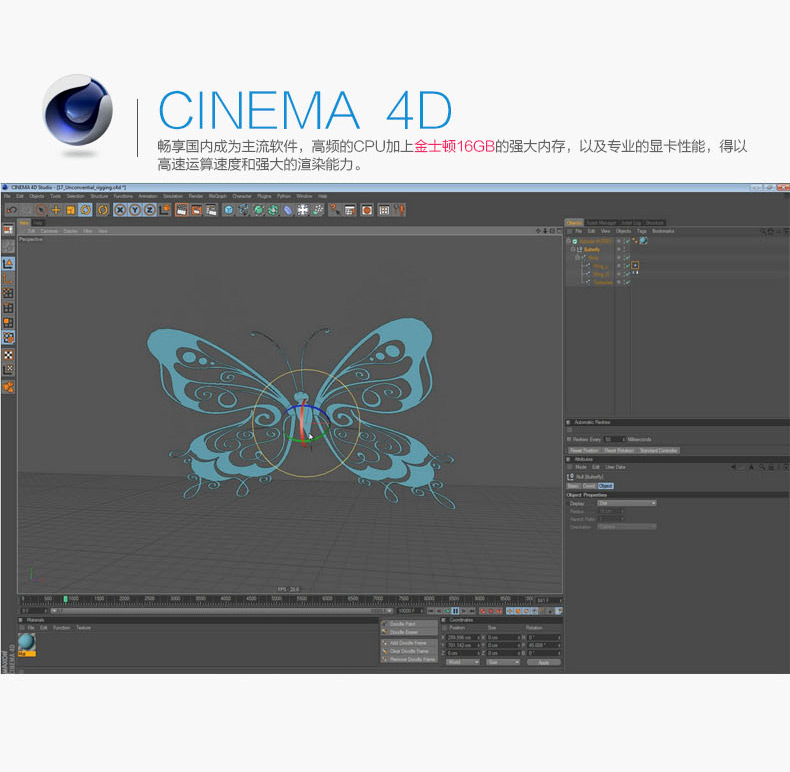Open scene environment objects icon
This screenshot has width=790, height=772.
tap(302, 210)
